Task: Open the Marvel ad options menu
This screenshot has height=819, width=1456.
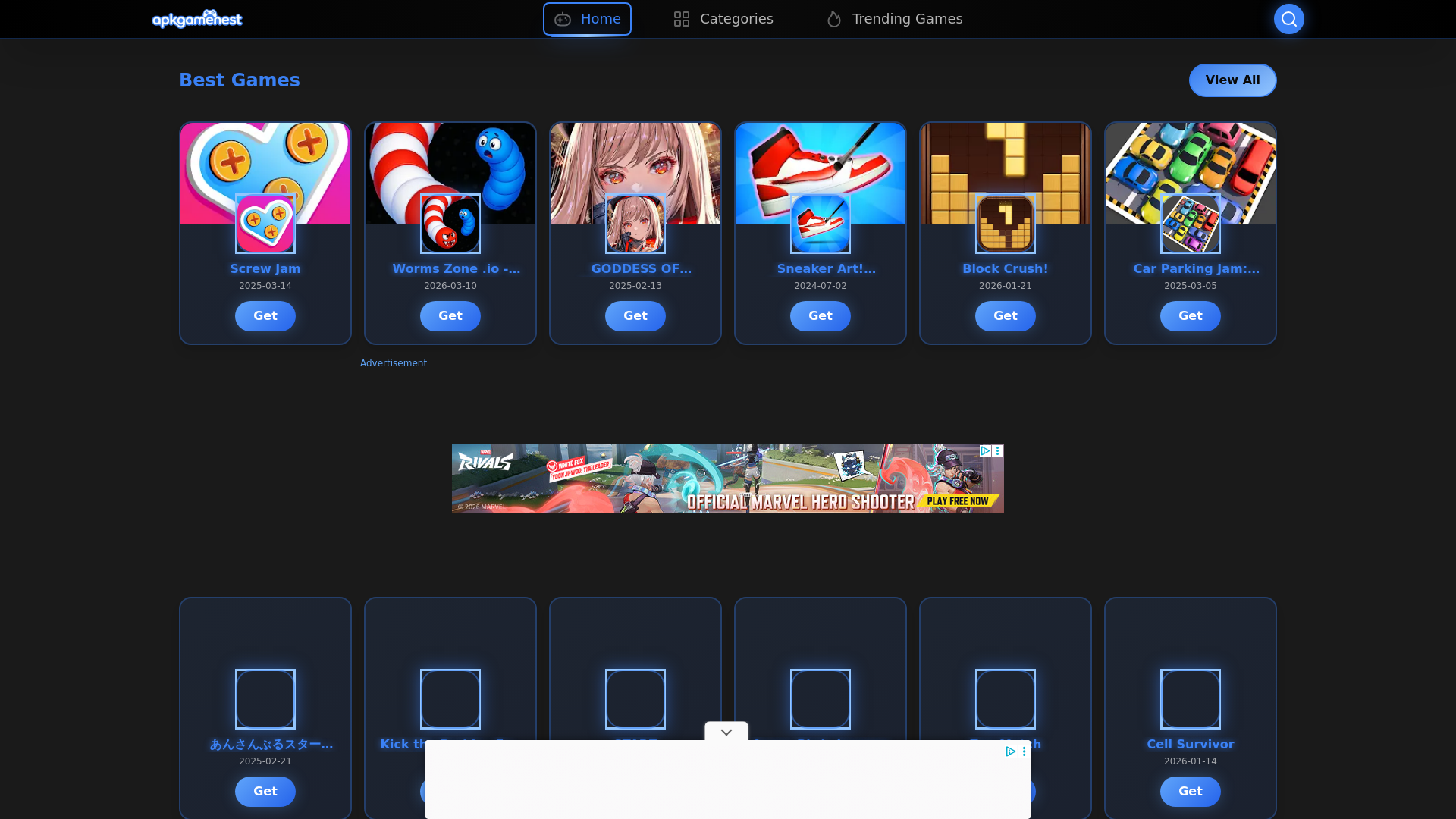Action: [x=998, y=451]
